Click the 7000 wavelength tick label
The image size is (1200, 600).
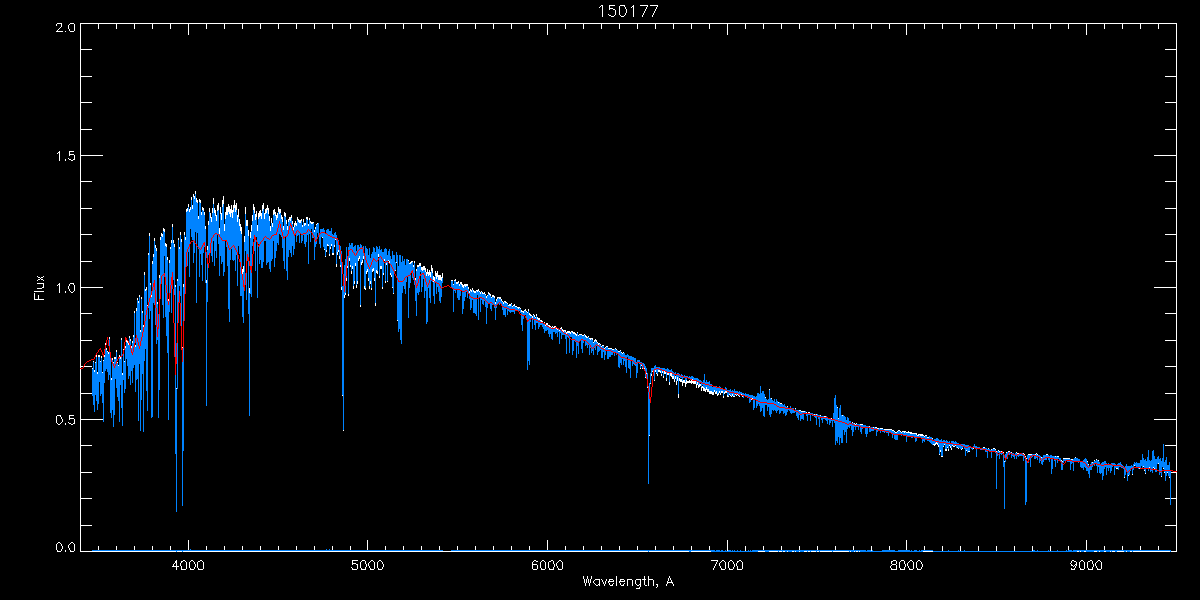(x=726, y=563)
